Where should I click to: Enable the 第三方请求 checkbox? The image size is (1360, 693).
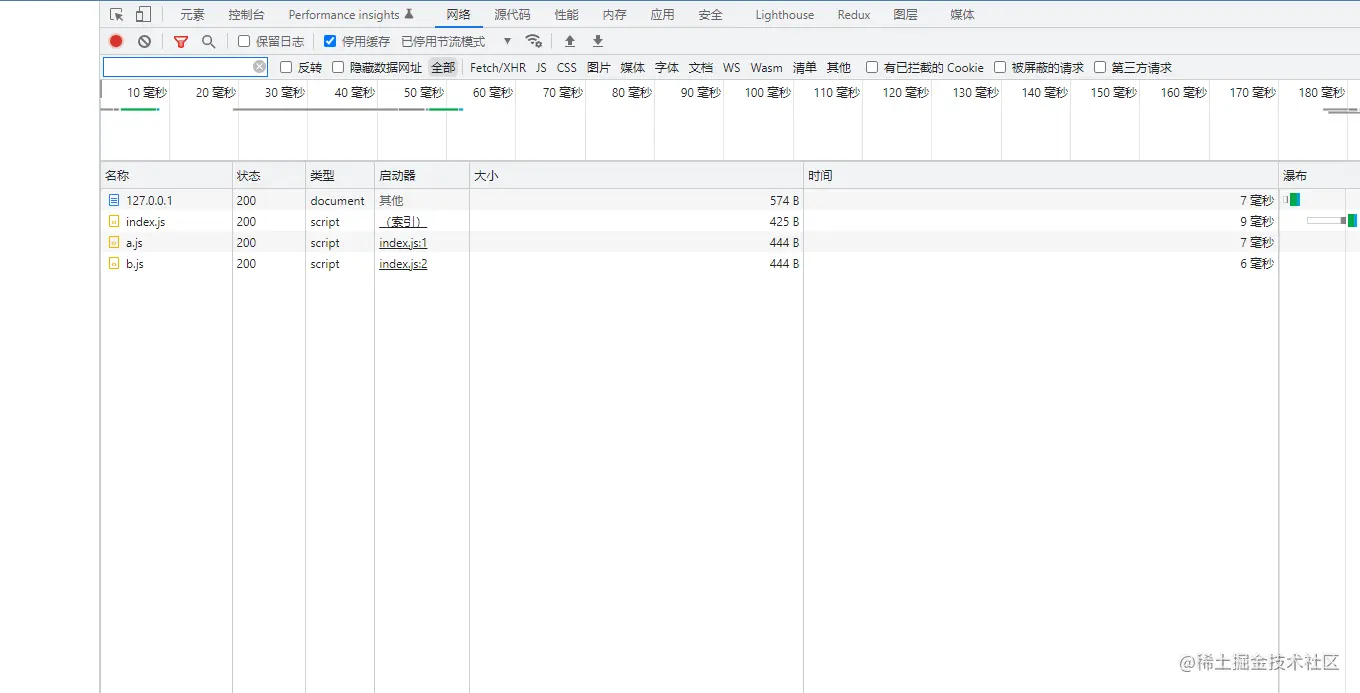1100,67
